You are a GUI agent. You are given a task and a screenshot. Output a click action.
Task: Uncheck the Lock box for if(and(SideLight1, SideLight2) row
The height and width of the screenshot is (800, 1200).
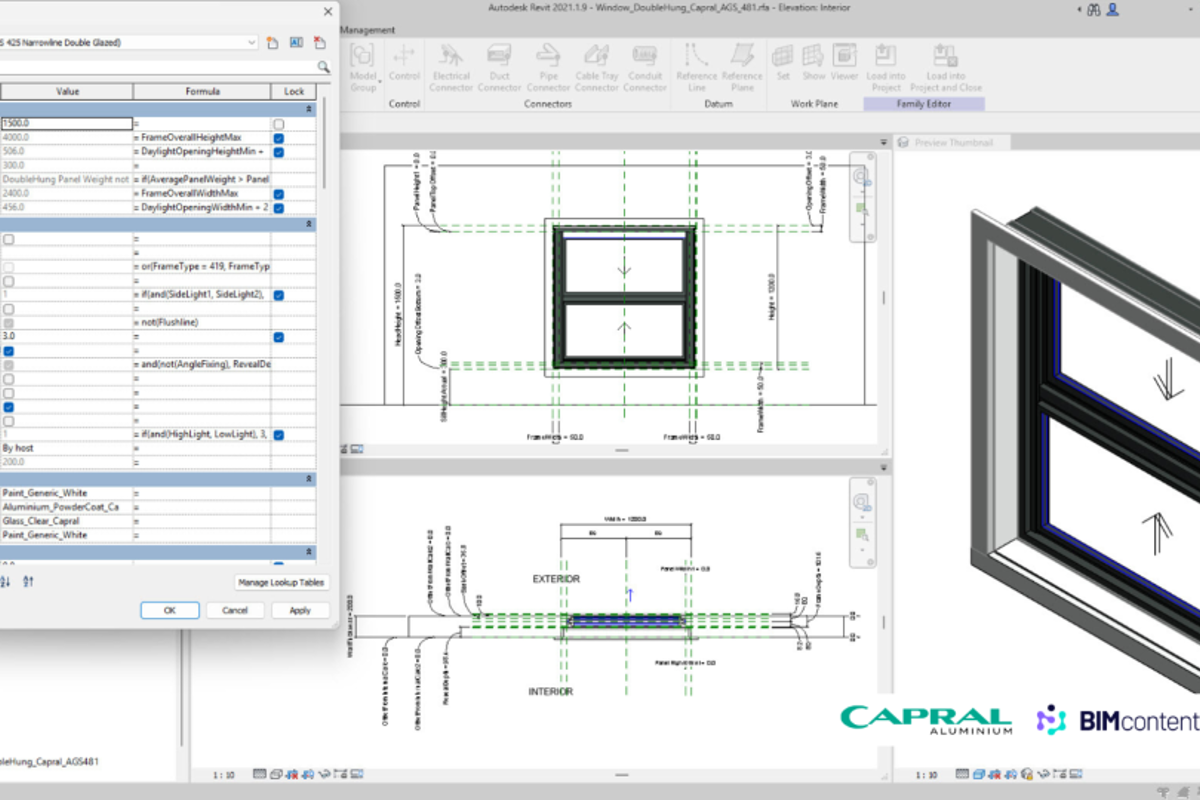(x=279, y=296)
